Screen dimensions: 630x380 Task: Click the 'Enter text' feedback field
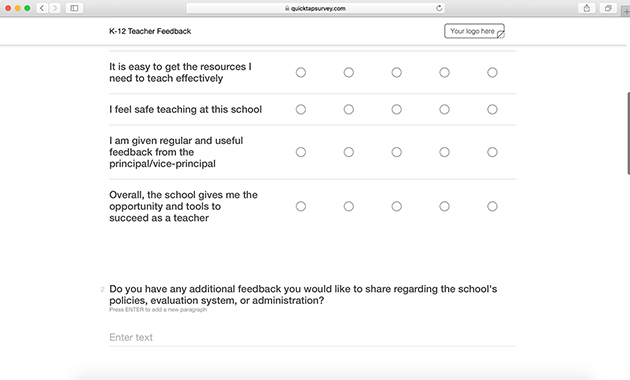click(x=313, y=337)
